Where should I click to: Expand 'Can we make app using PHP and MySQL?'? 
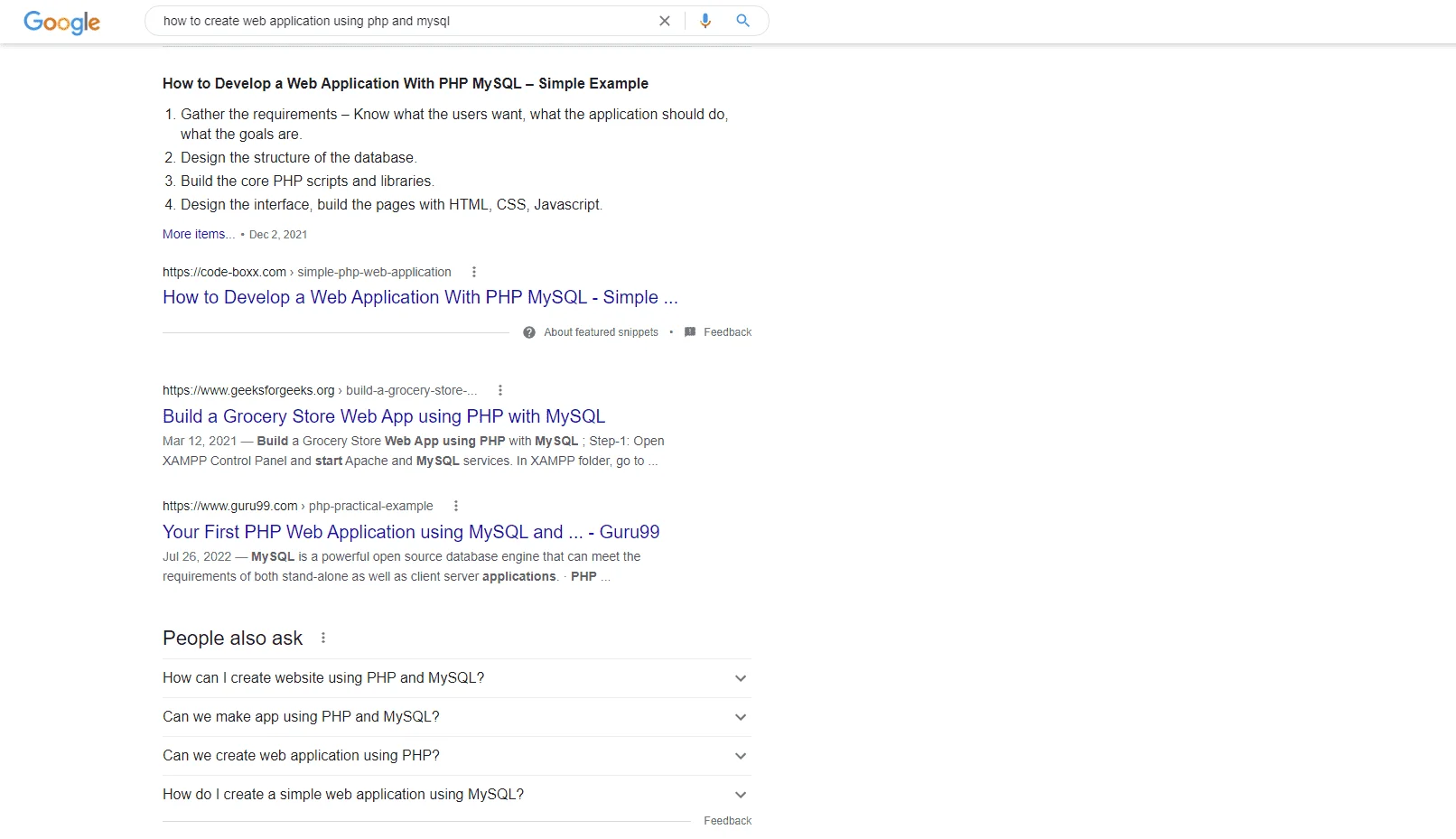click(x=457, y=717)
